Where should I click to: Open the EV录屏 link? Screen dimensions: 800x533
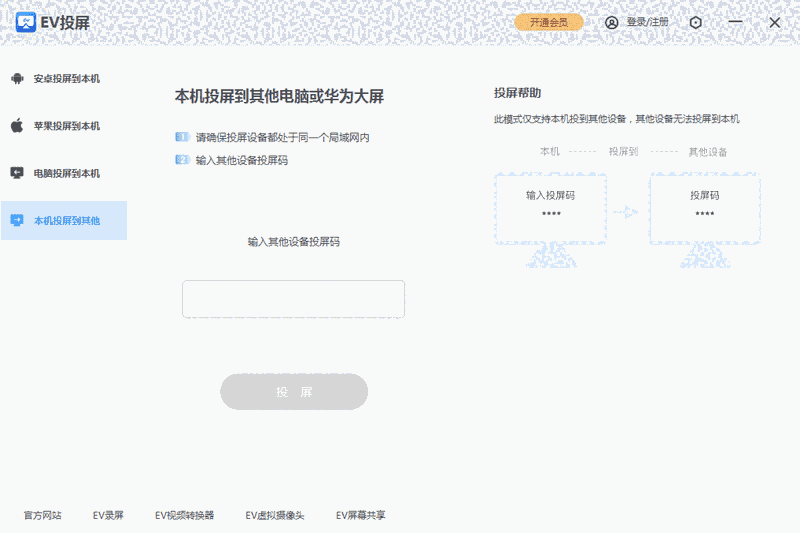(108, 515)
